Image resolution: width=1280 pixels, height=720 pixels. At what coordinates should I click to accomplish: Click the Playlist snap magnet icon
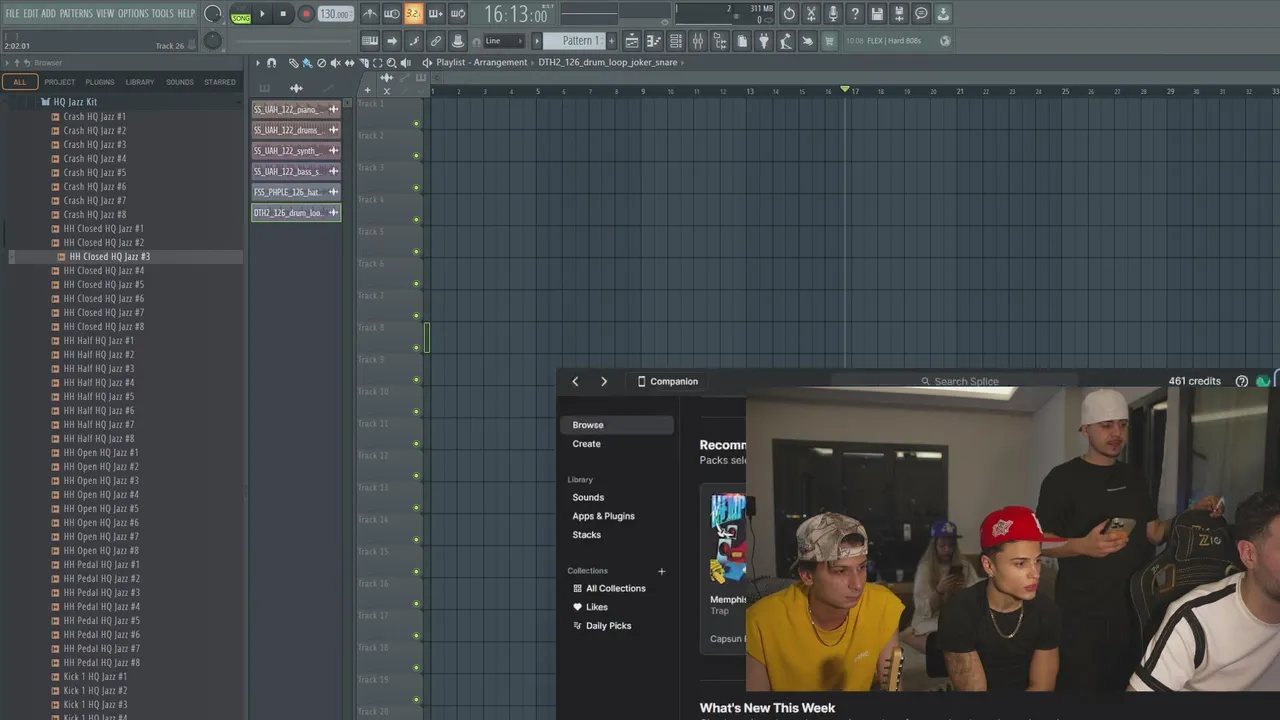tap(271, 62)
